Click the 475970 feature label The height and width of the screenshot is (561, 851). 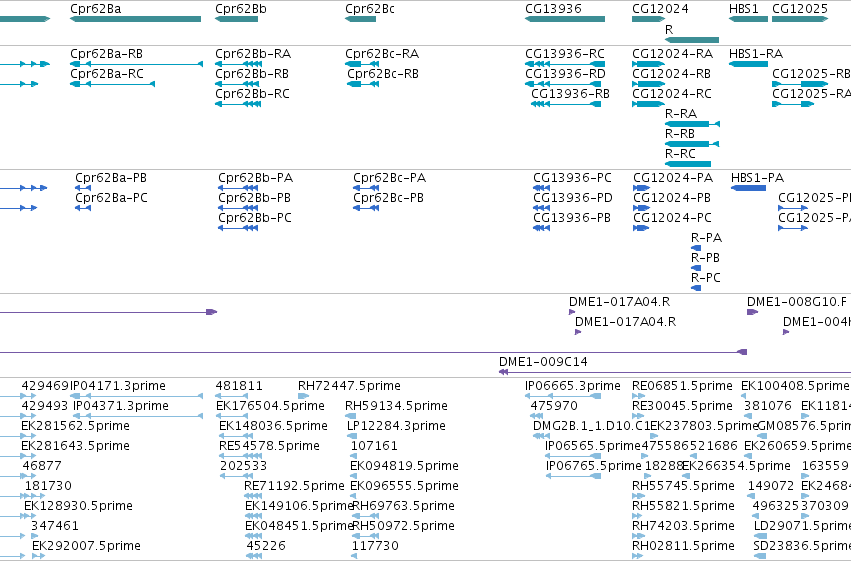(554, 406)
